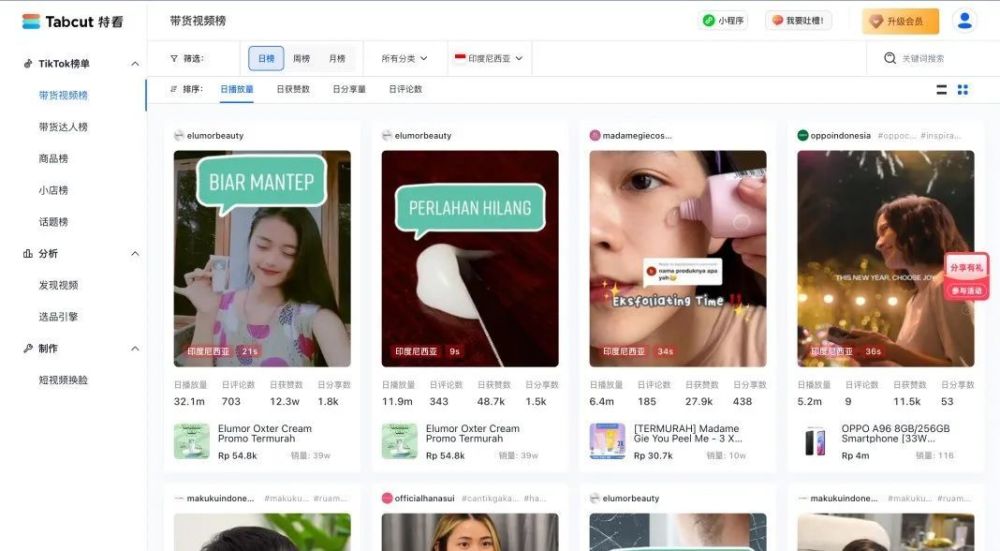
Task: Click the 分析 chart icon
Action: 27,253
